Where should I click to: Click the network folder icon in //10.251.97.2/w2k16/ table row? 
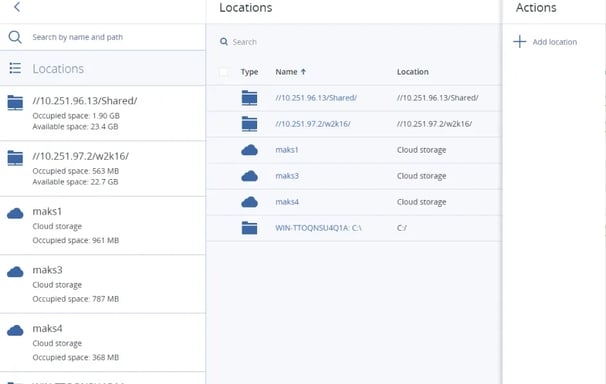pos(249,124)
